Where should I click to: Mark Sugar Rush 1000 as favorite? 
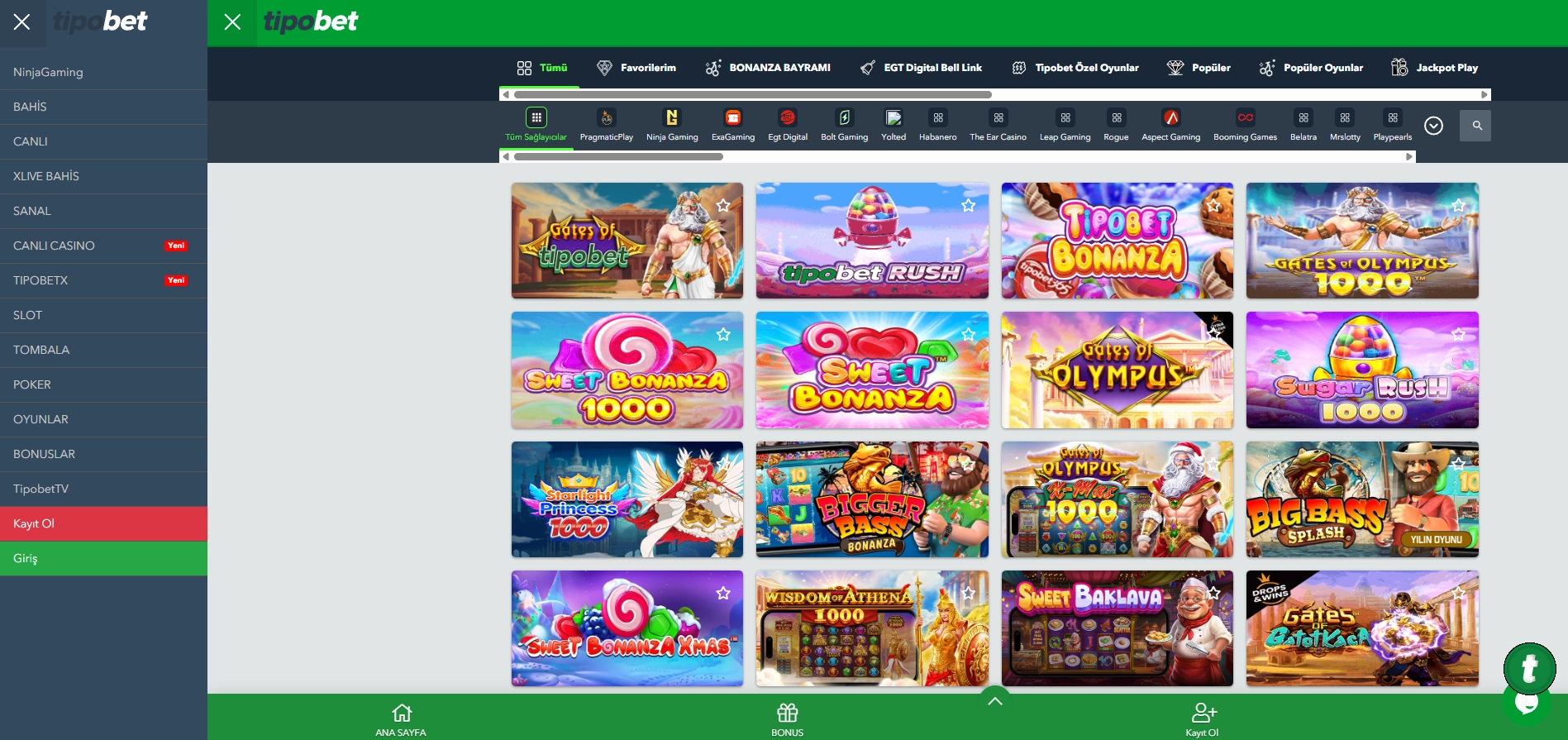click(x=1458, y=334)
